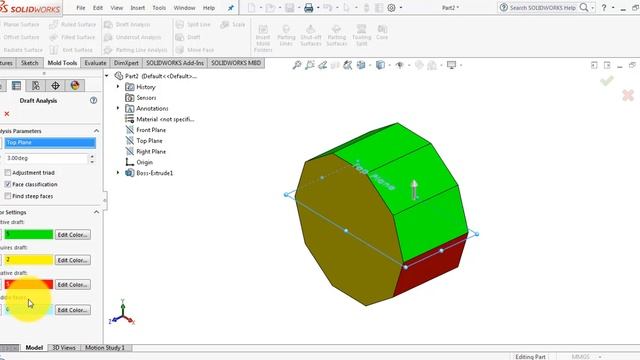Click the pin icon beside Help menu
640x360 pixels.
point(231,8)
